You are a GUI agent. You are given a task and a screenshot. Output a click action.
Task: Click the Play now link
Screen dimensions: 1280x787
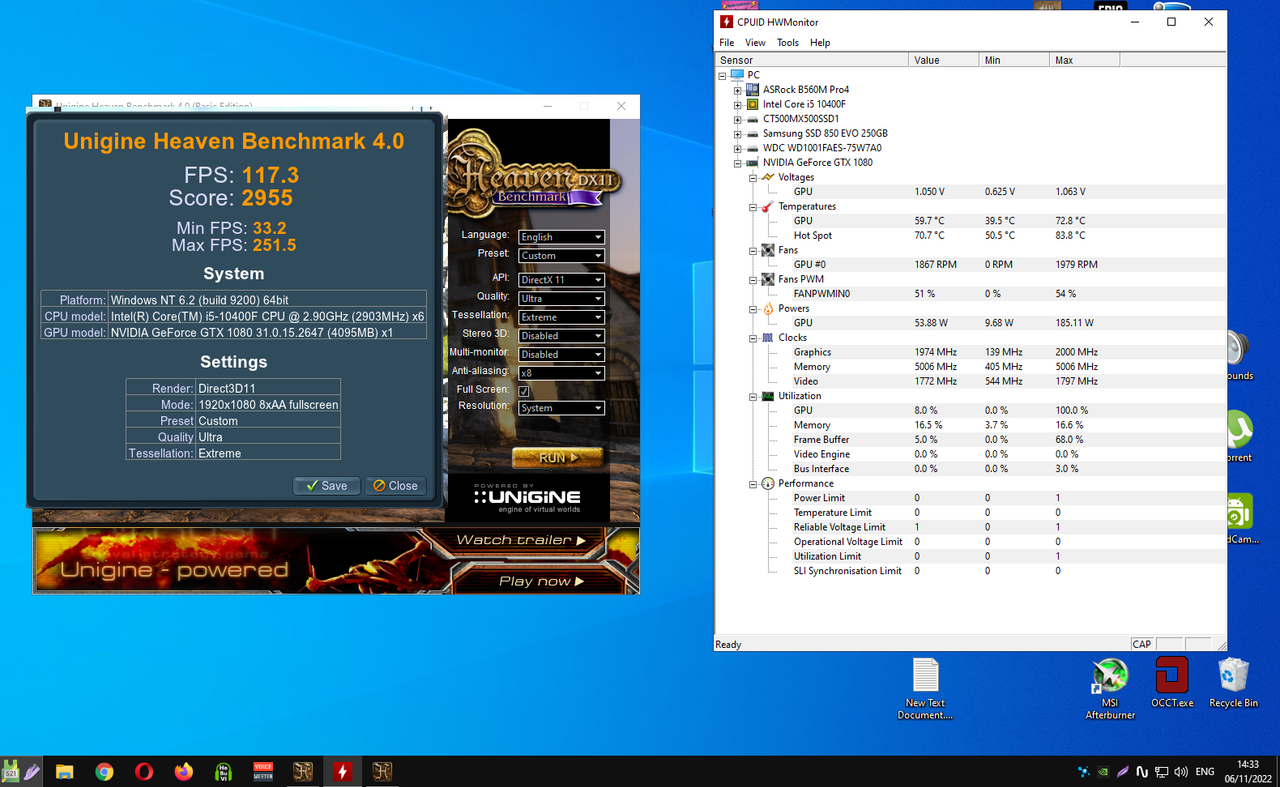click(541, 581)
